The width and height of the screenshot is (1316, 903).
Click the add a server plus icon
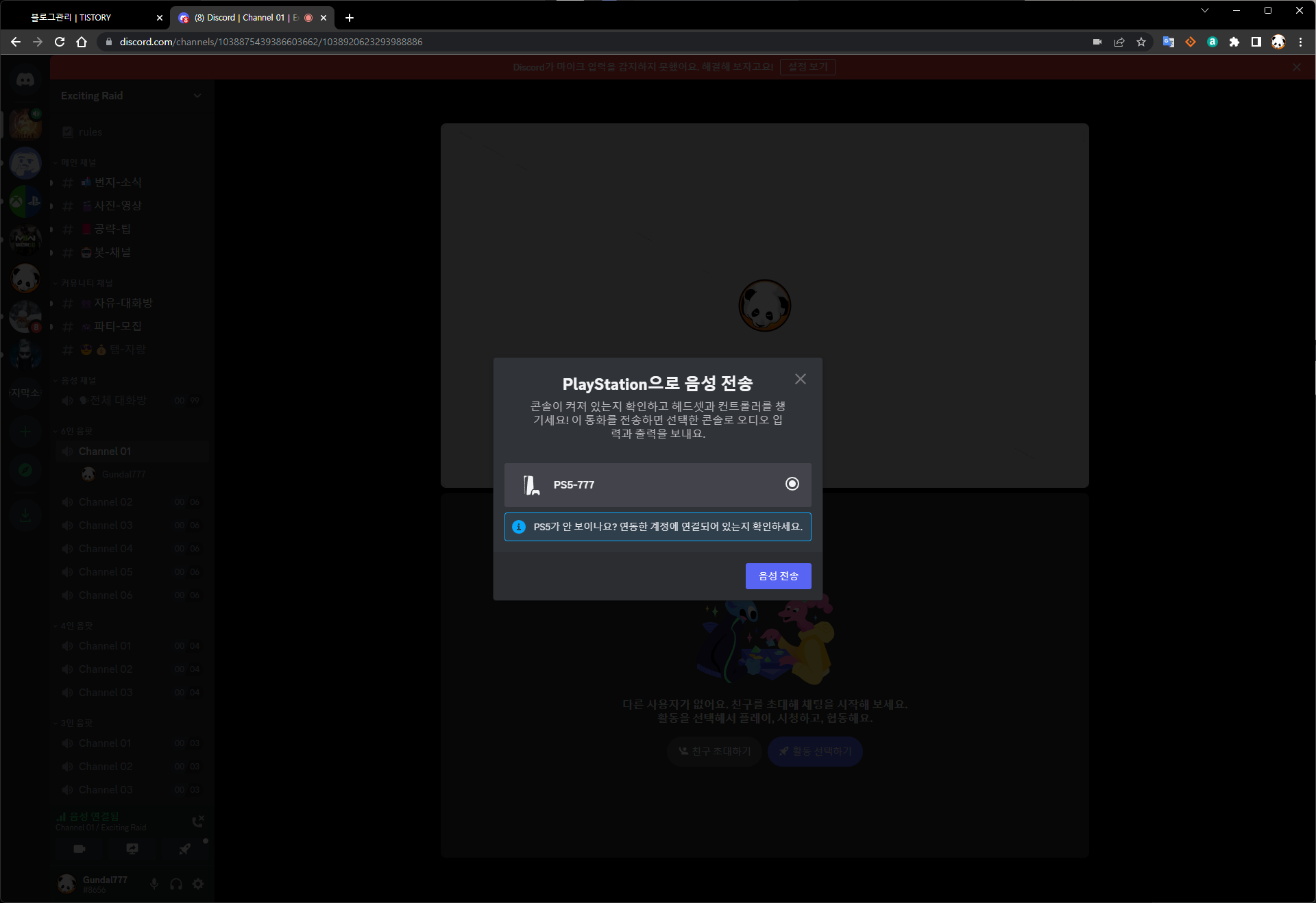(25, 432)
